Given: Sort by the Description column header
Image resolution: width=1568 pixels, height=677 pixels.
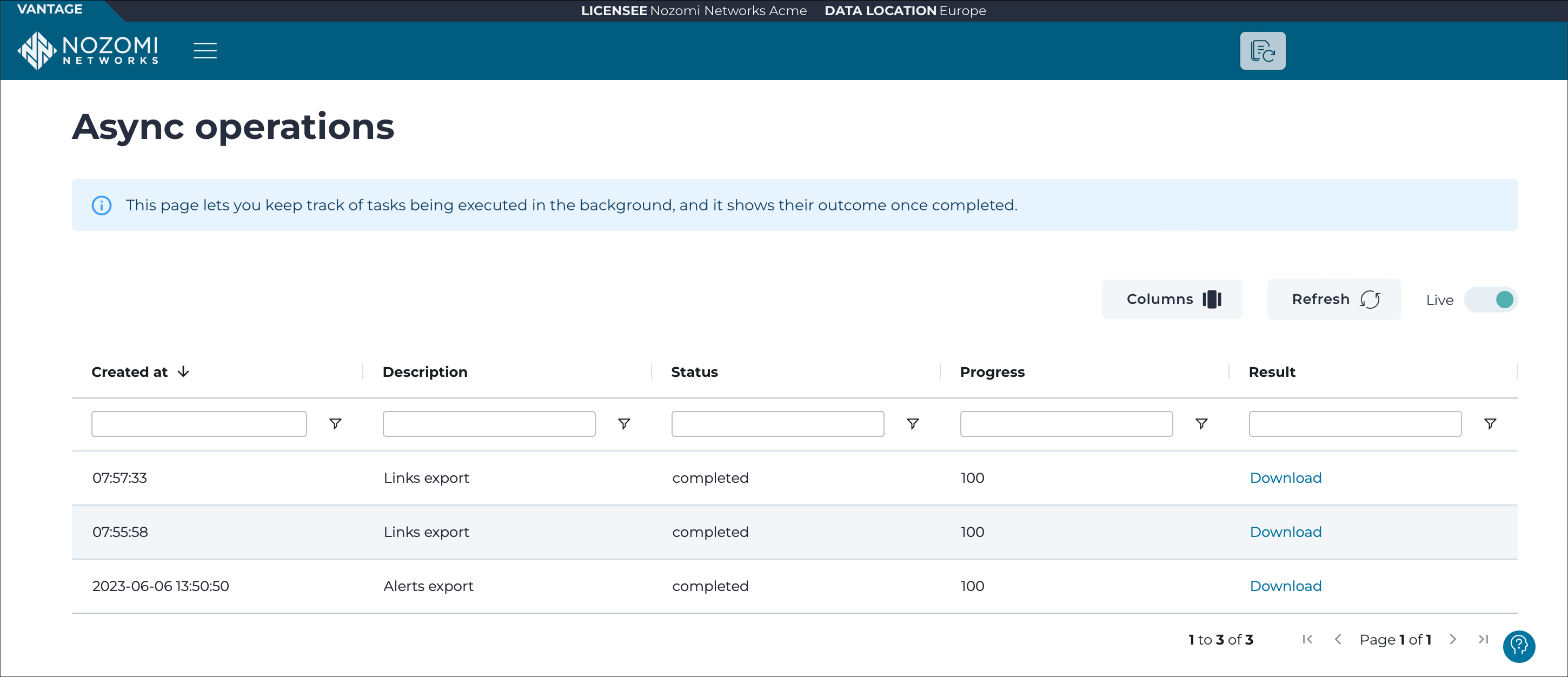Looking at the screenshot, I should pos(425,371).
